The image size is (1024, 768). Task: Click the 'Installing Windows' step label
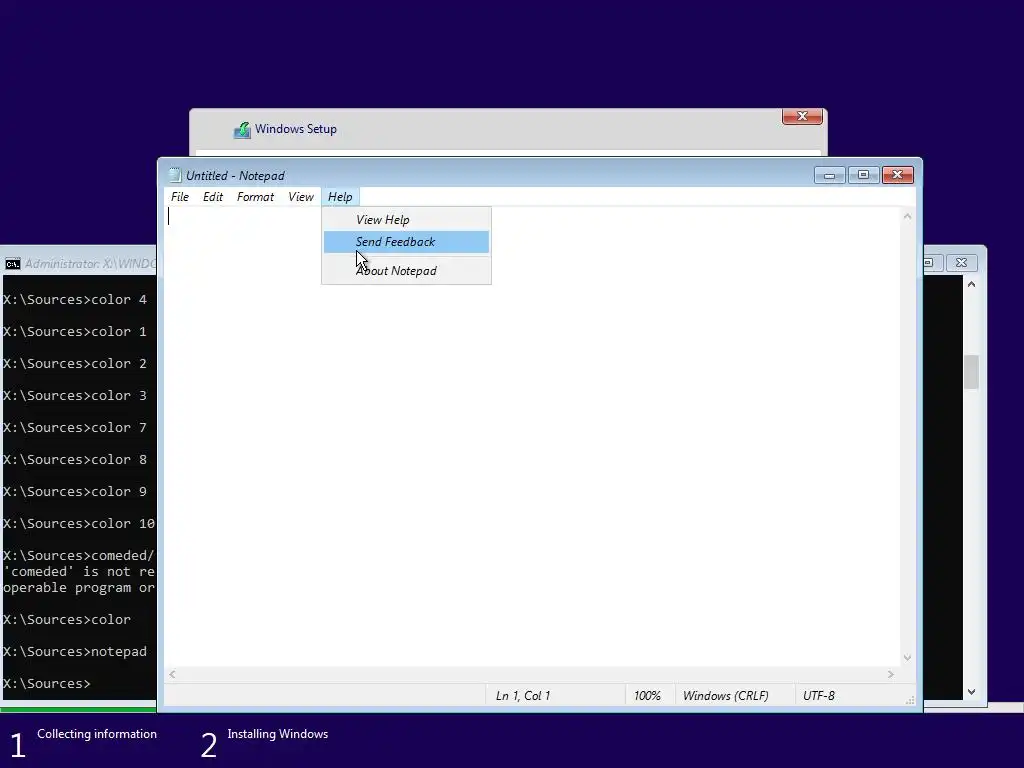click(x=278, y=734)
